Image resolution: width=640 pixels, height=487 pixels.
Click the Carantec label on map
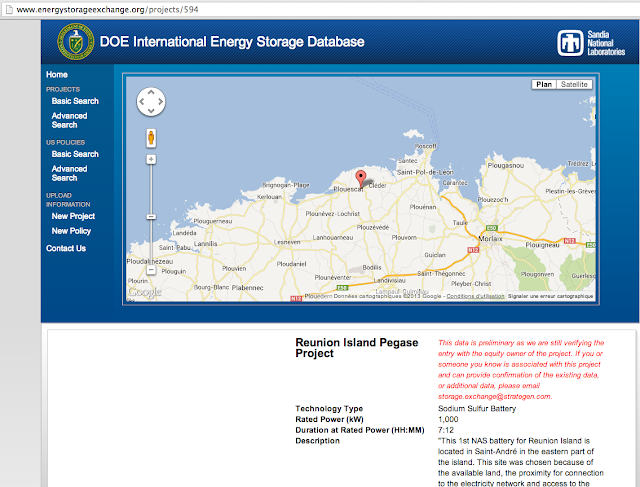(x=455, y=183)
